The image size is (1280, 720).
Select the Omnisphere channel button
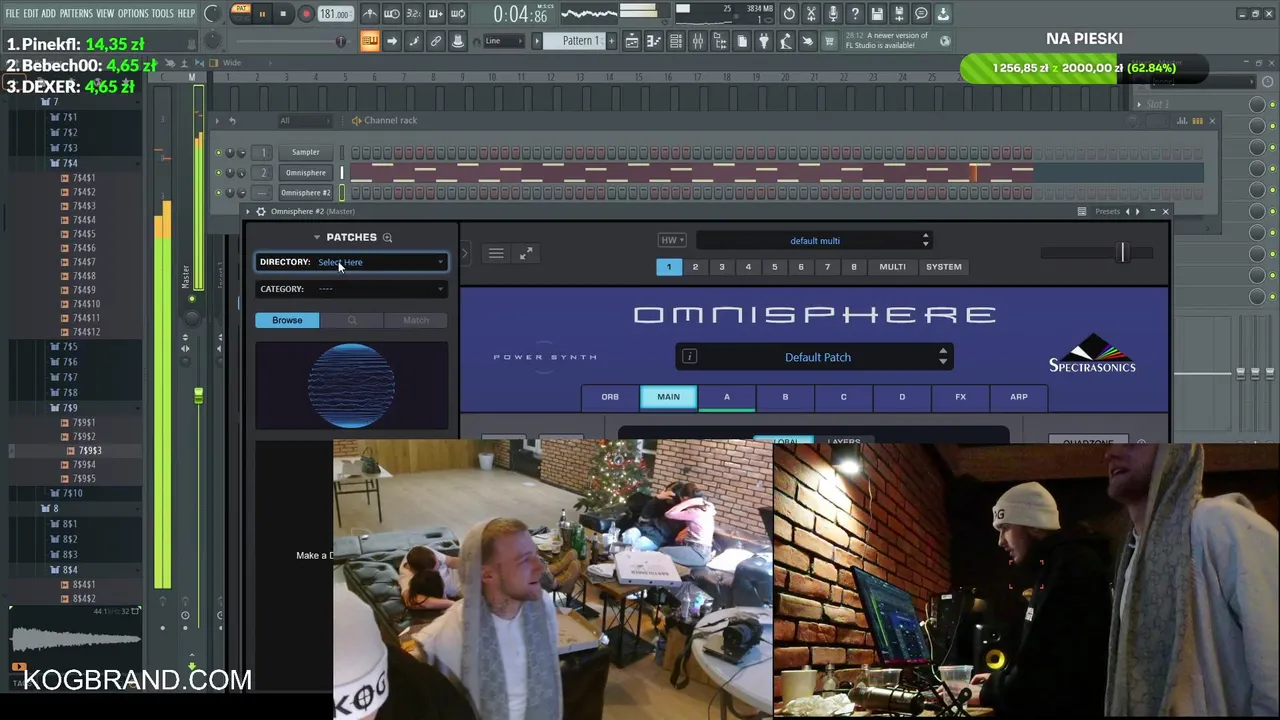[x=305, y=173]
